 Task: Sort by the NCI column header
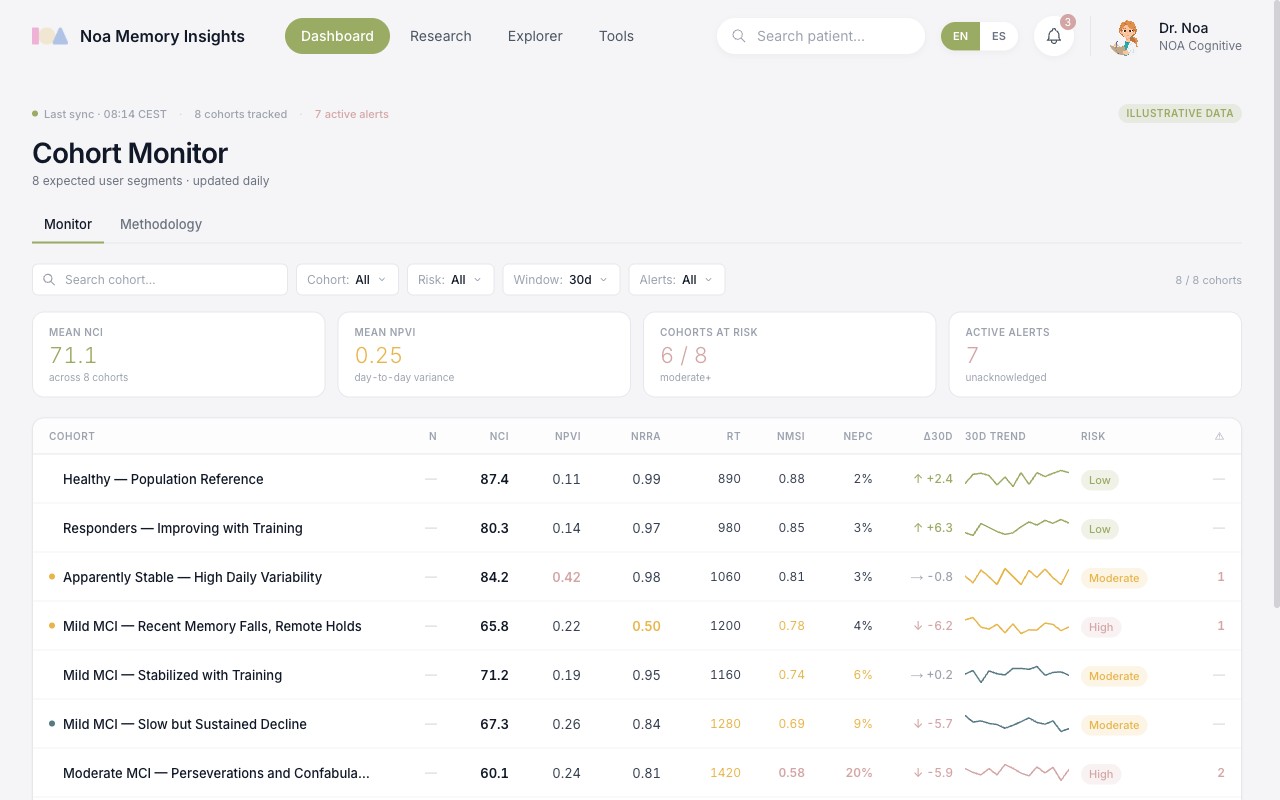click(499, 436)
